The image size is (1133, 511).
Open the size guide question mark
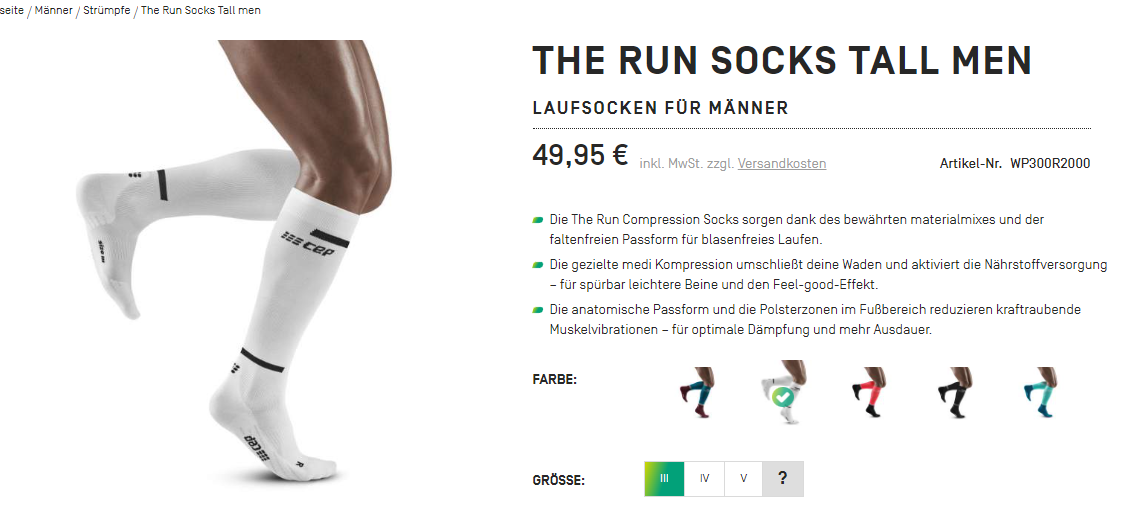tap(783, 478)
